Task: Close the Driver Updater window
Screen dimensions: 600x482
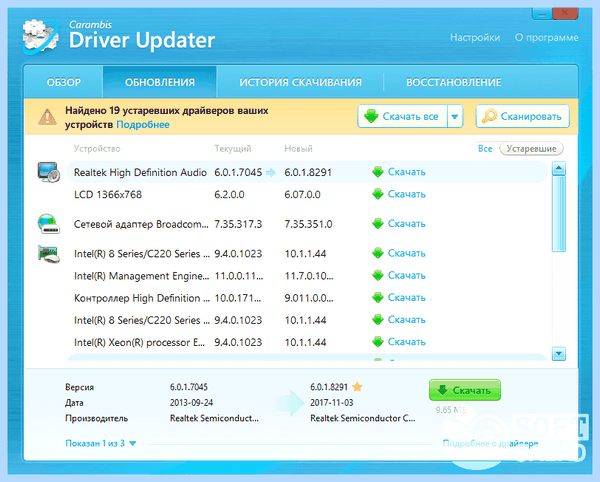Action: pyautogui.click(x=565, y=13)
